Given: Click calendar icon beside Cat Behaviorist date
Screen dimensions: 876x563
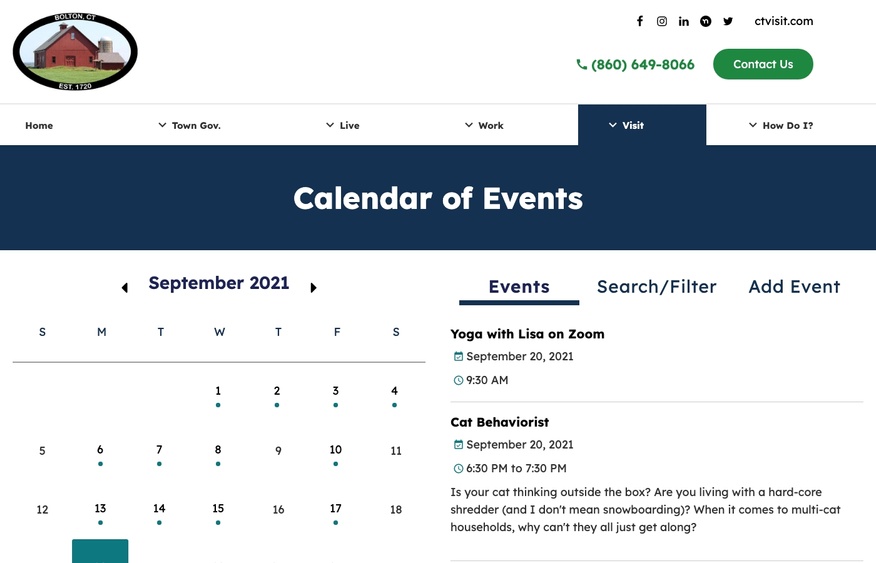Looking at the screenshot, I should click(458, 445).
